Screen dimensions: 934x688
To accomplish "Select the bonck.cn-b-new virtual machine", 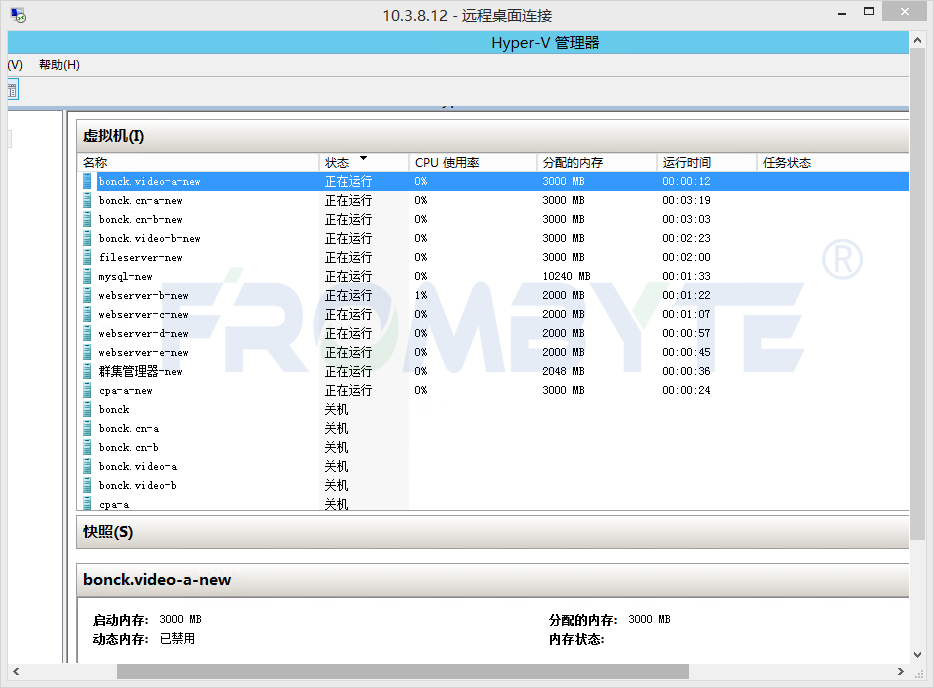I will coord(141,219).
